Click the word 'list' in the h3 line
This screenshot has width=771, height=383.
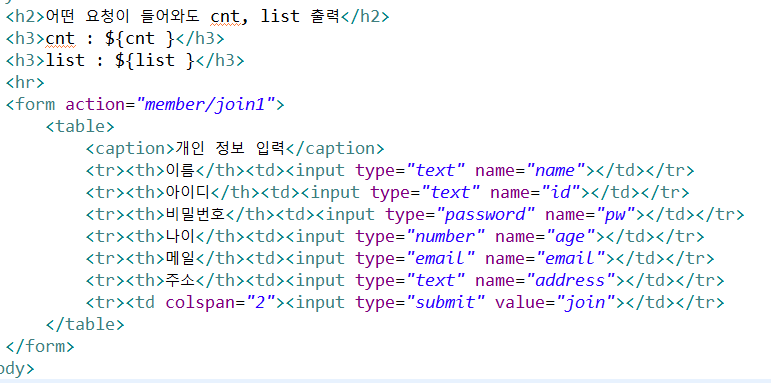[x=65, y=60]
